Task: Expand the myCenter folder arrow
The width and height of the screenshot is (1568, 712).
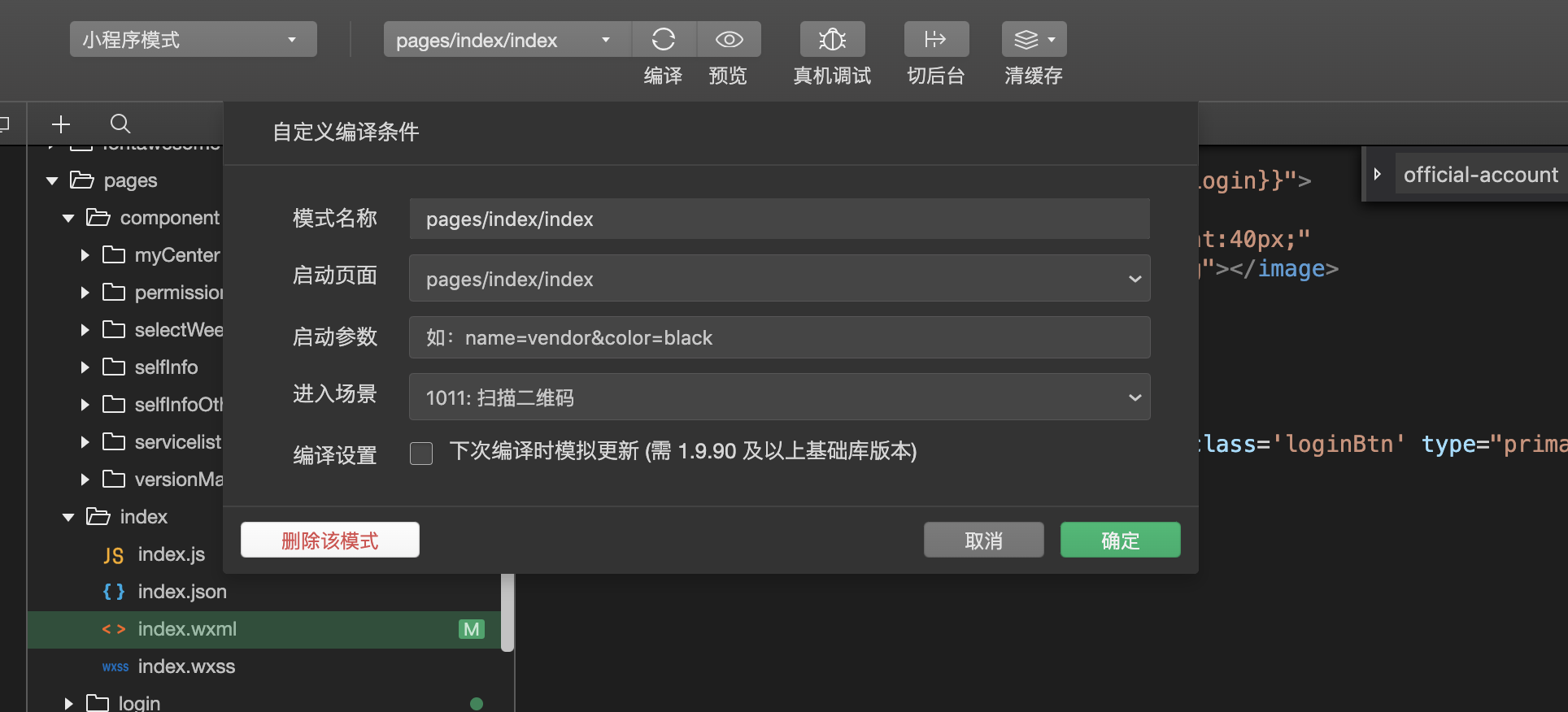Action: pos(85,255)
